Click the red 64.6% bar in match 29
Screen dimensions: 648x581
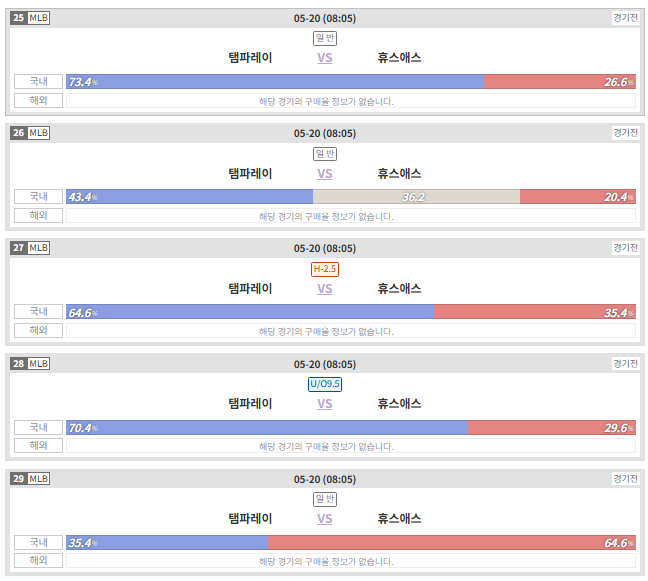tap(452, 542)
